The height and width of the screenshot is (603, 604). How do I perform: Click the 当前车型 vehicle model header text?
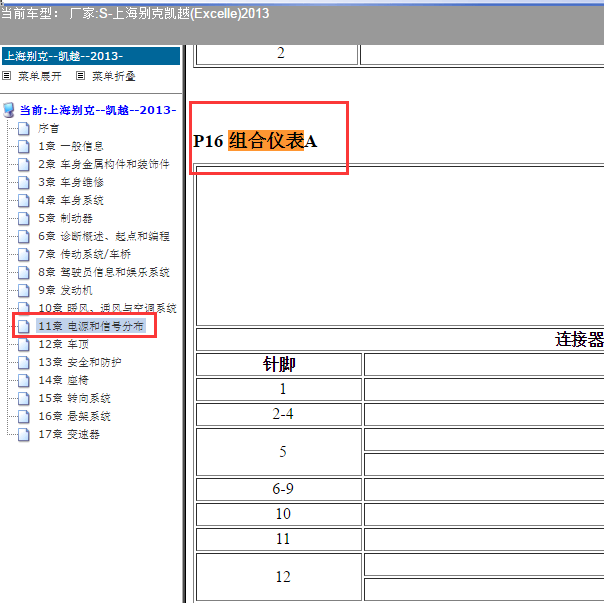(135, 13)
